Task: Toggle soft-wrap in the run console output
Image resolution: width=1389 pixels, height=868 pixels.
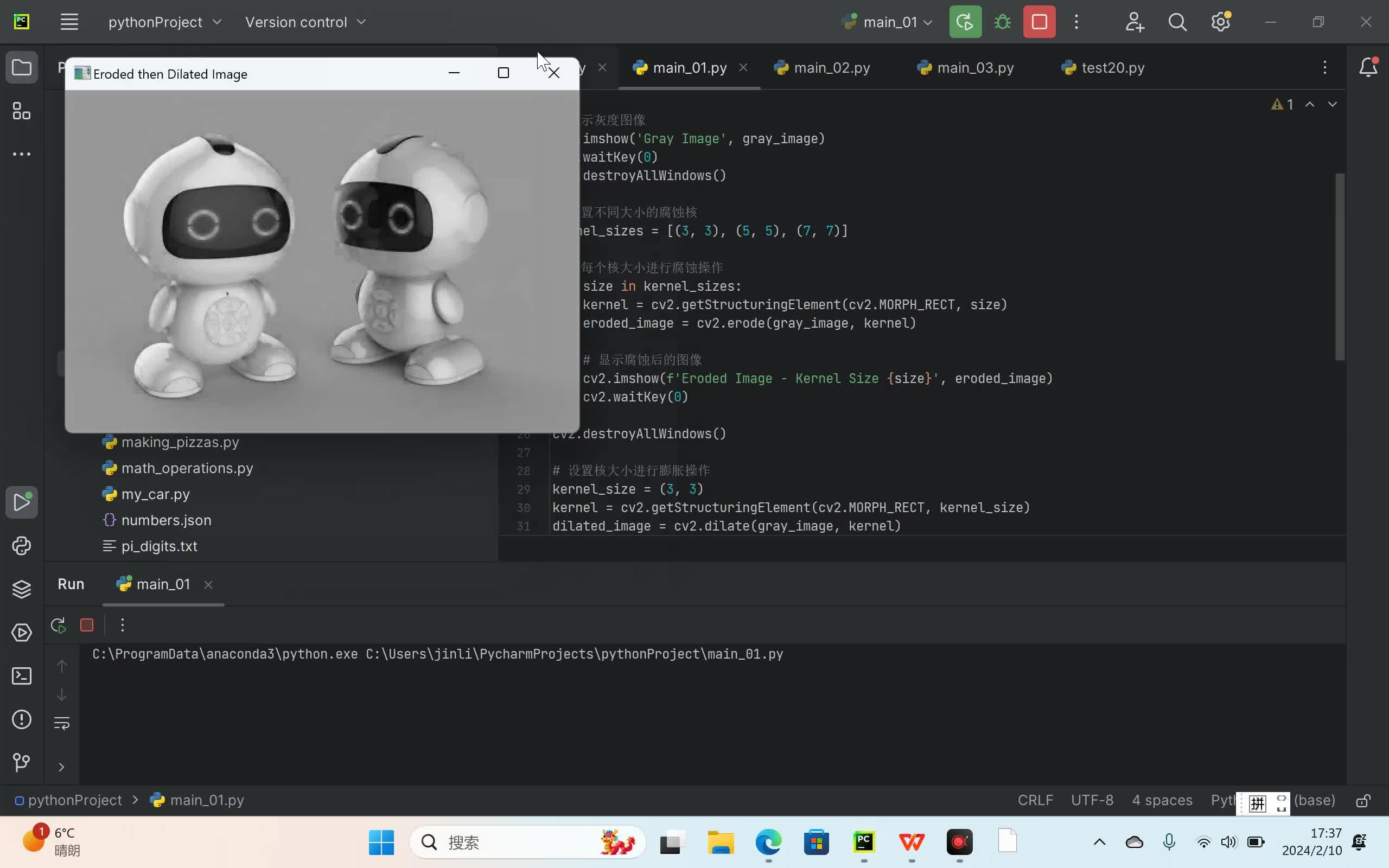Action: pos(62,723)
